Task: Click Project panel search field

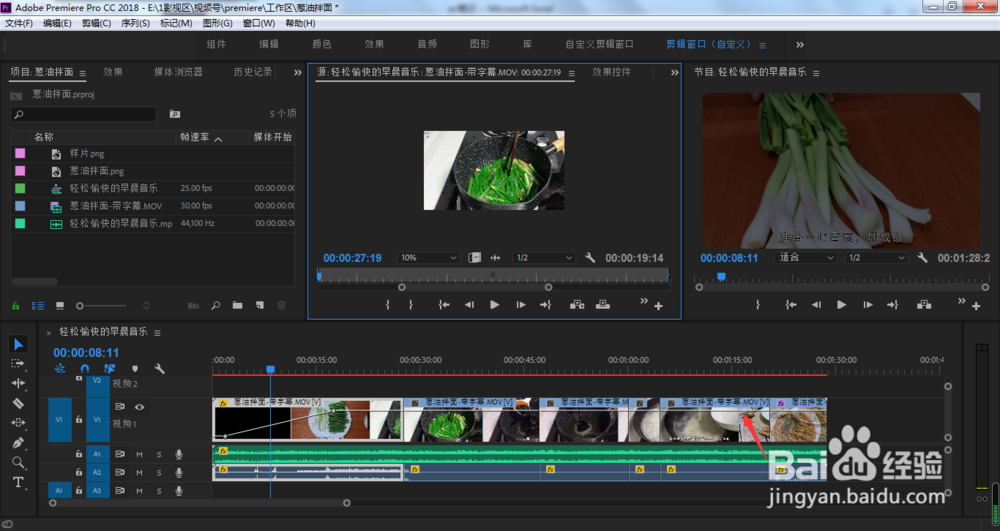Action: coord(84,114)
